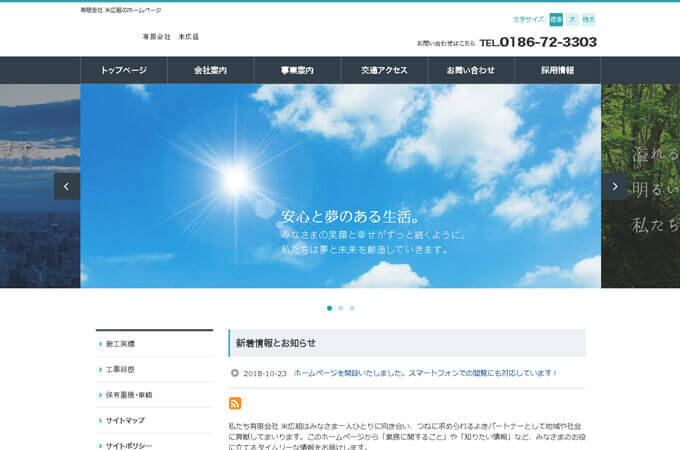680x450 pixels.
Task: Navigate to 交通アクセス page
Action: tap(384, 70)
